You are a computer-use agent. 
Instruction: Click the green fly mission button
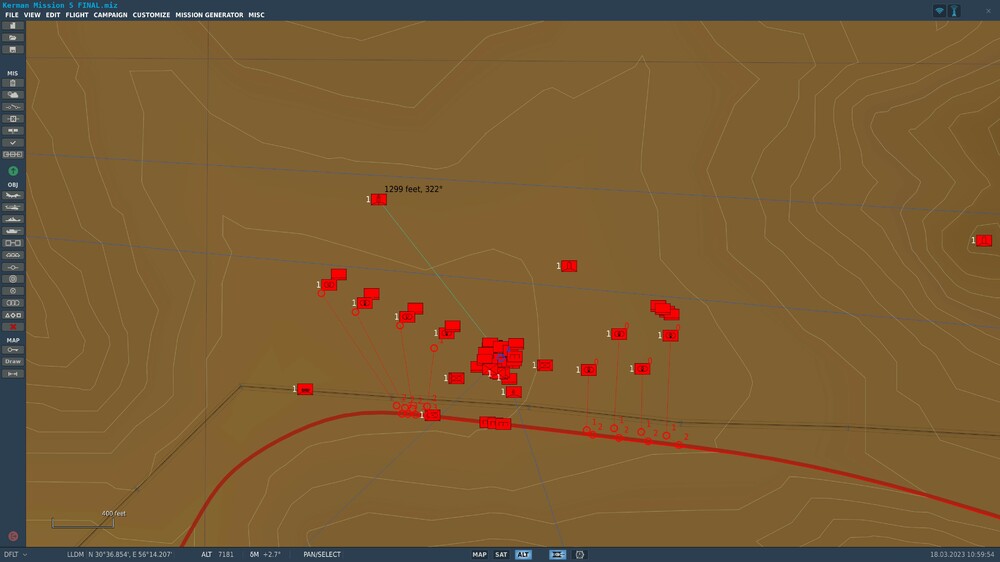click(13, 171)
